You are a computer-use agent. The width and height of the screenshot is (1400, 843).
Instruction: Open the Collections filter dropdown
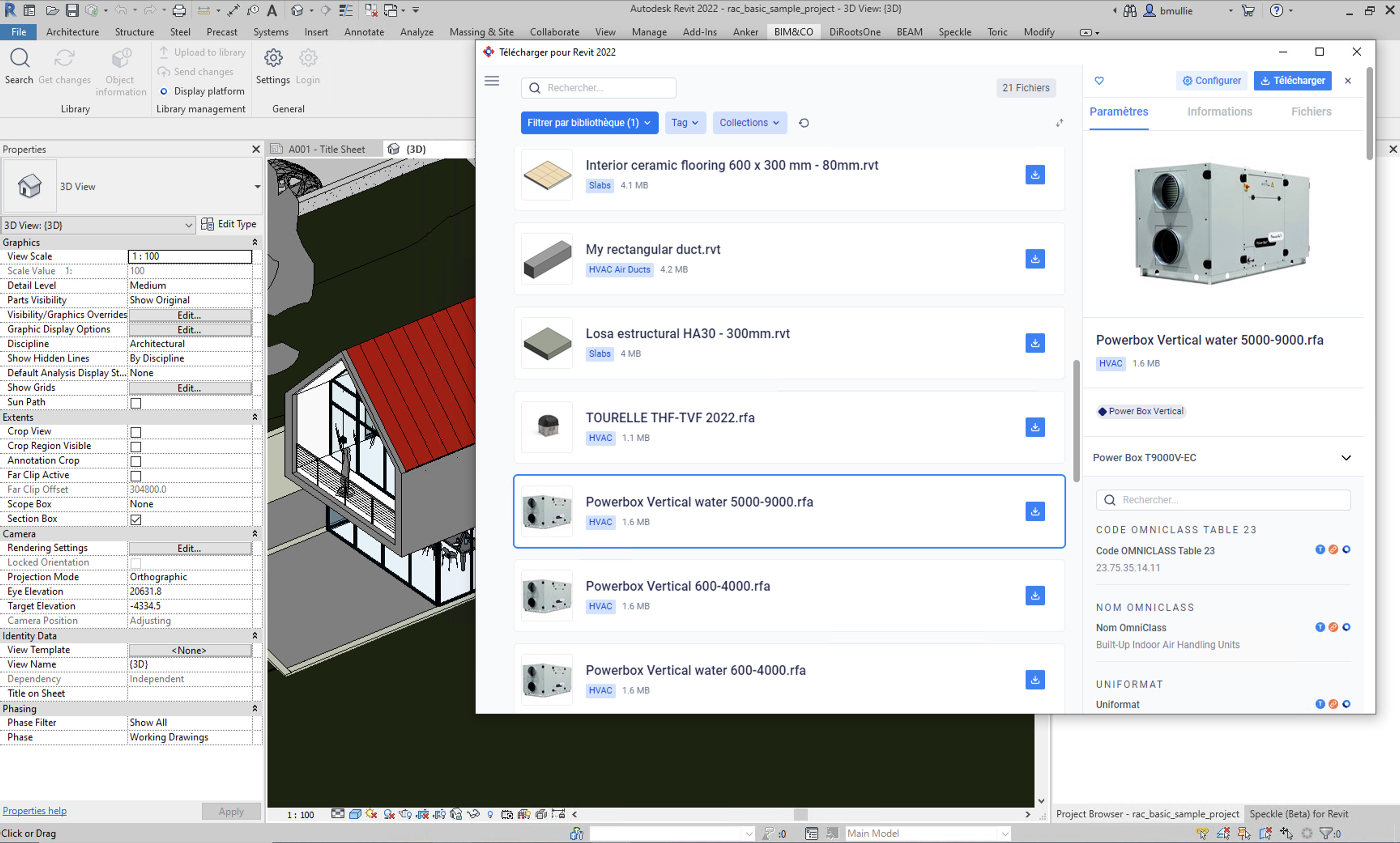tap(749, 123)
